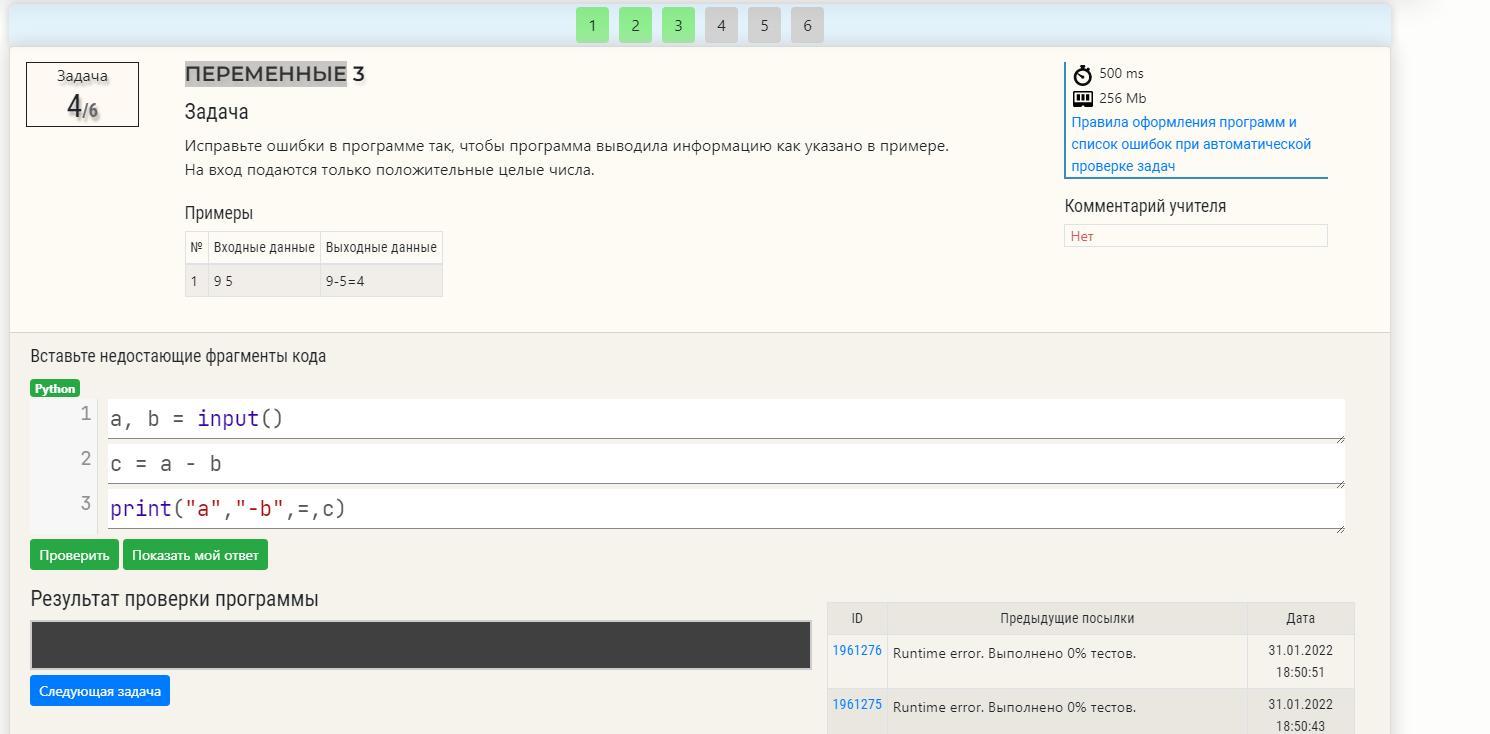
Task: Navigate to task number 6
Action: 807,26
